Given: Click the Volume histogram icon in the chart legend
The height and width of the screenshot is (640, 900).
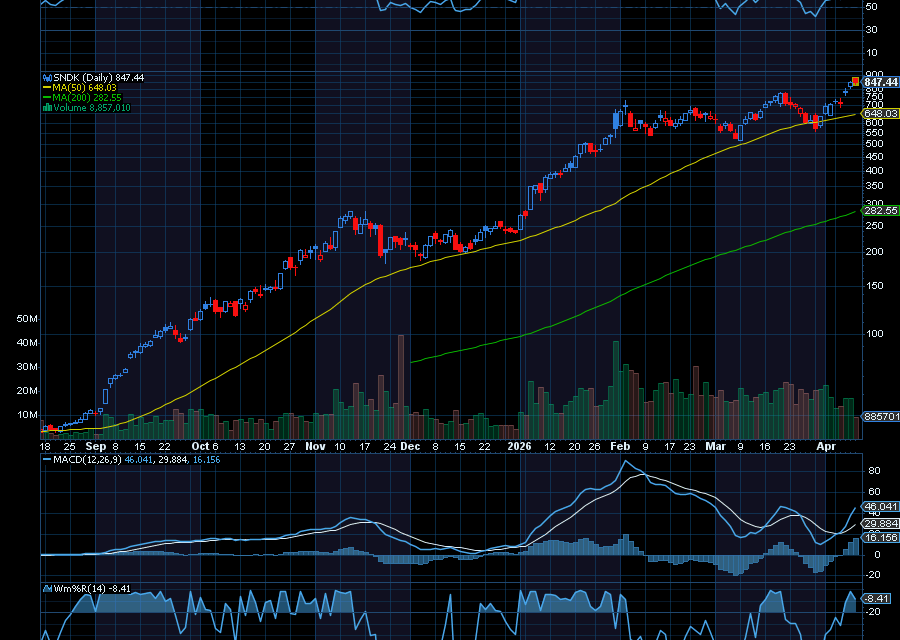Looking at the screenshot, I should (46, 105).
